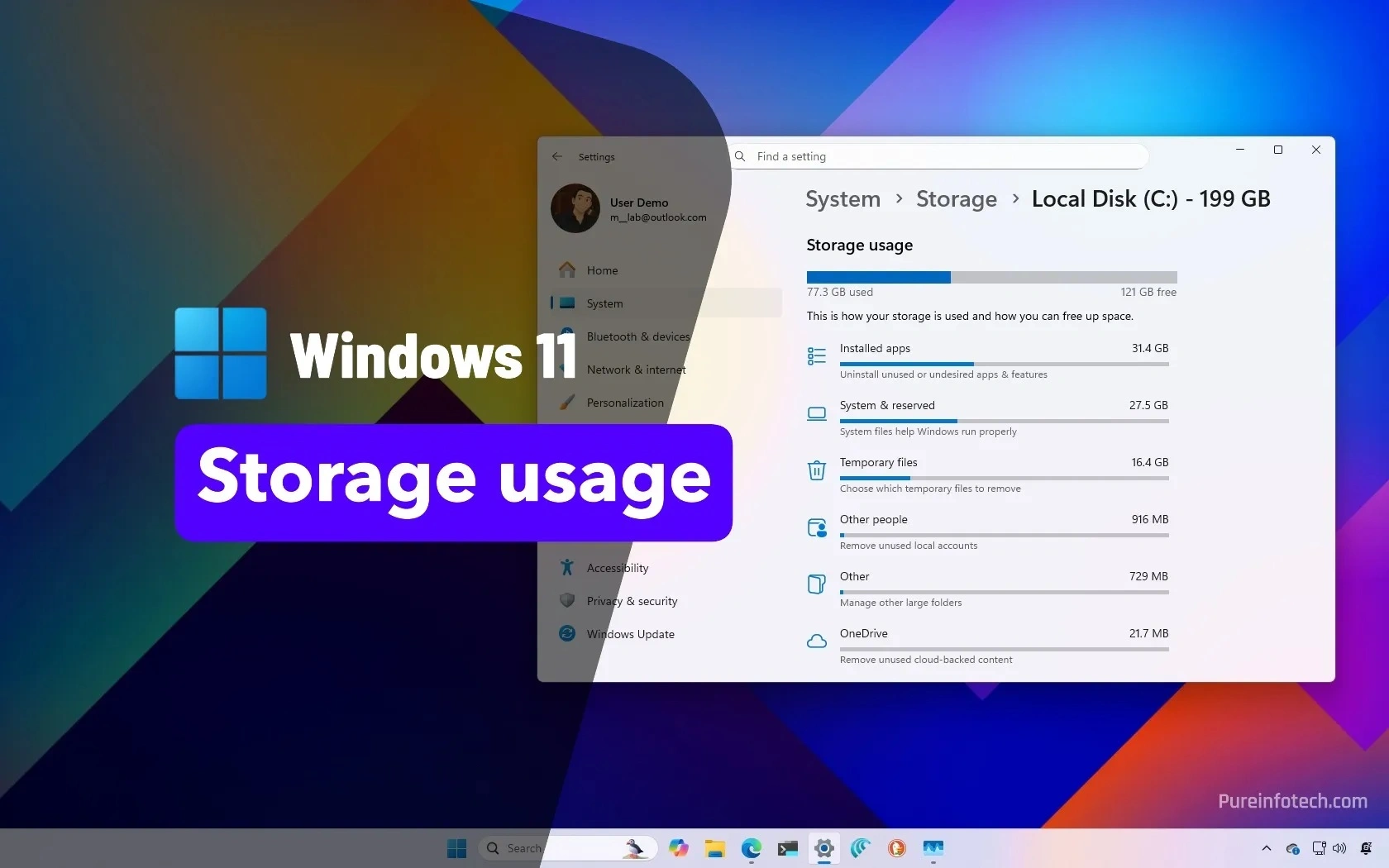1389x868 pixels.
Task: Select Home in the Settings sidebar
Action: coord(601,269)
